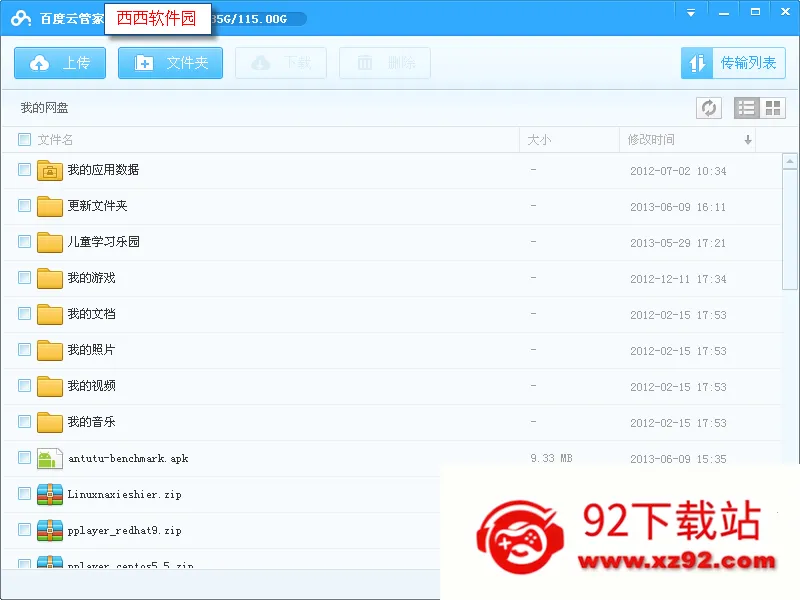Viewport: 800px width, 600px height.
Task: Sort files by 文件名 column
Action: point(55,140)
